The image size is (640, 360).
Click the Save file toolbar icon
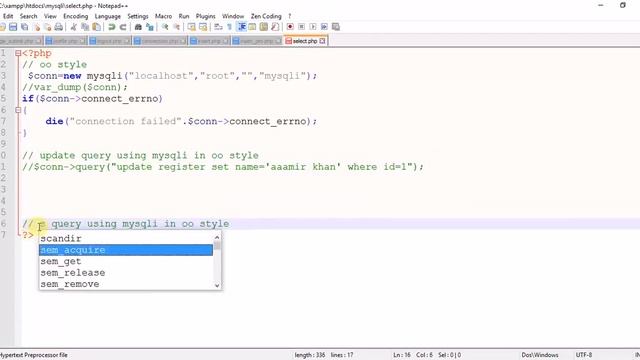click(x=13, y=27)
